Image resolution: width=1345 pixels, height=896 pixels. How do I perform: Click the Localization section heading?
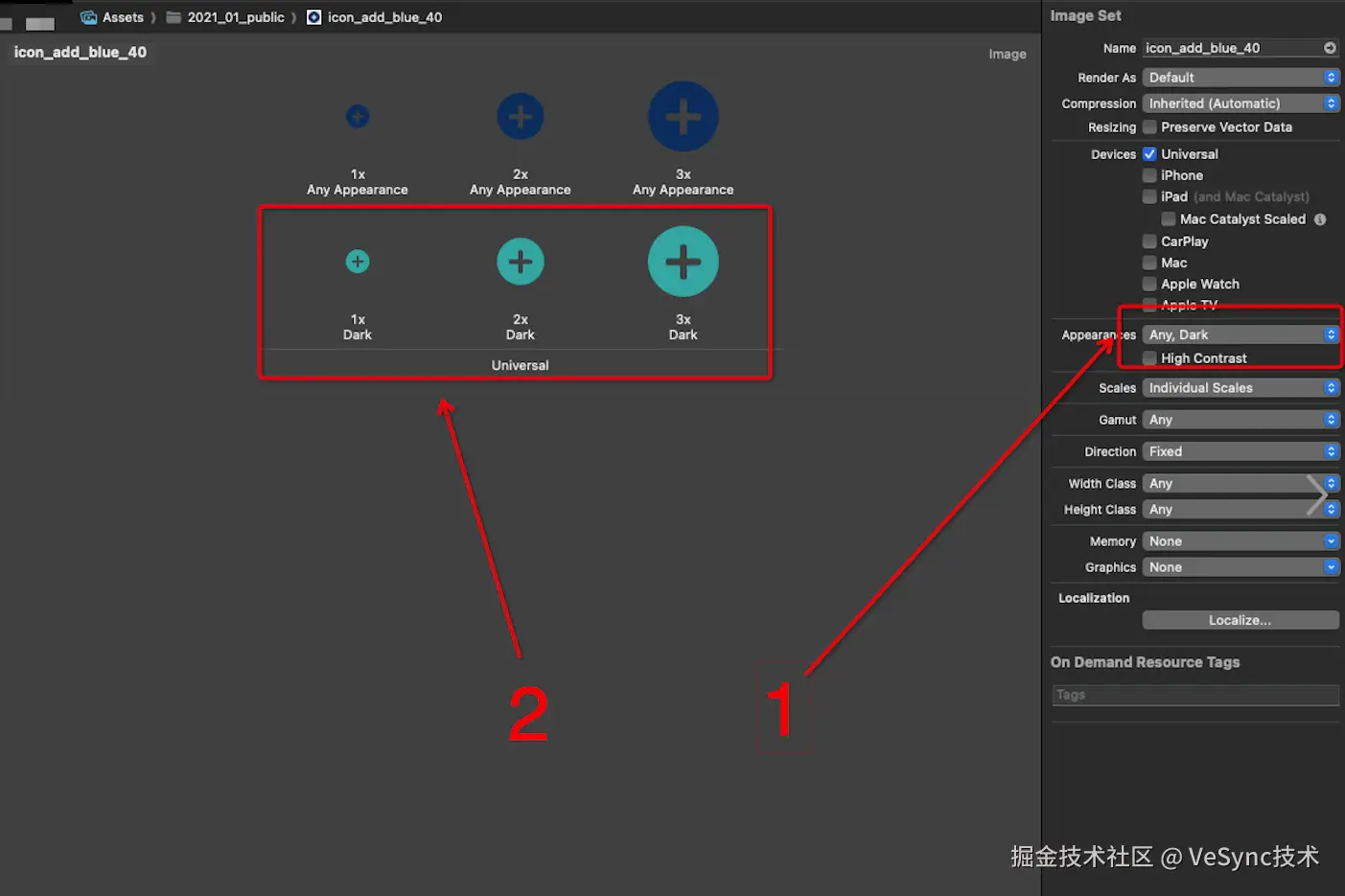(1094, 598)
